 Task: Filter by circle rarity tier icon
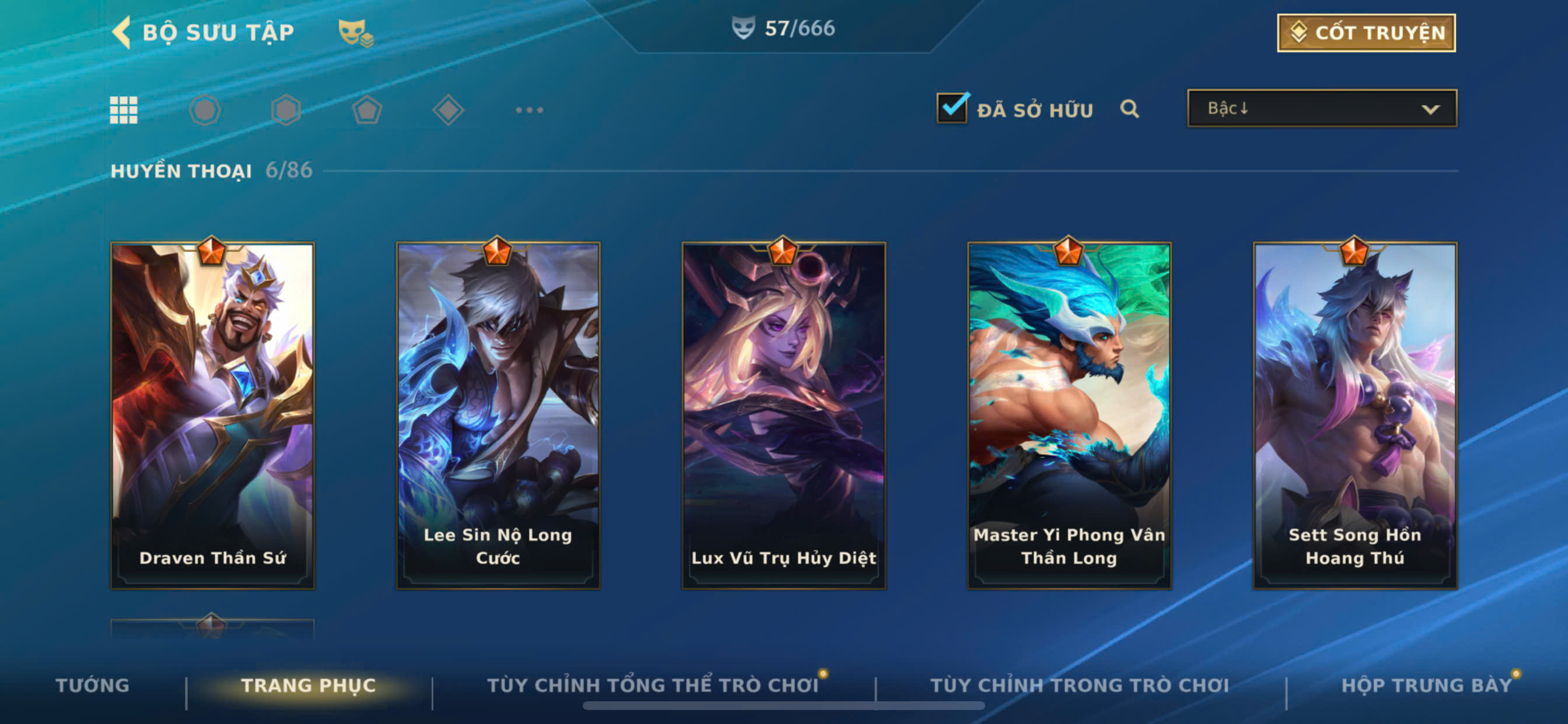coord(205,110)
